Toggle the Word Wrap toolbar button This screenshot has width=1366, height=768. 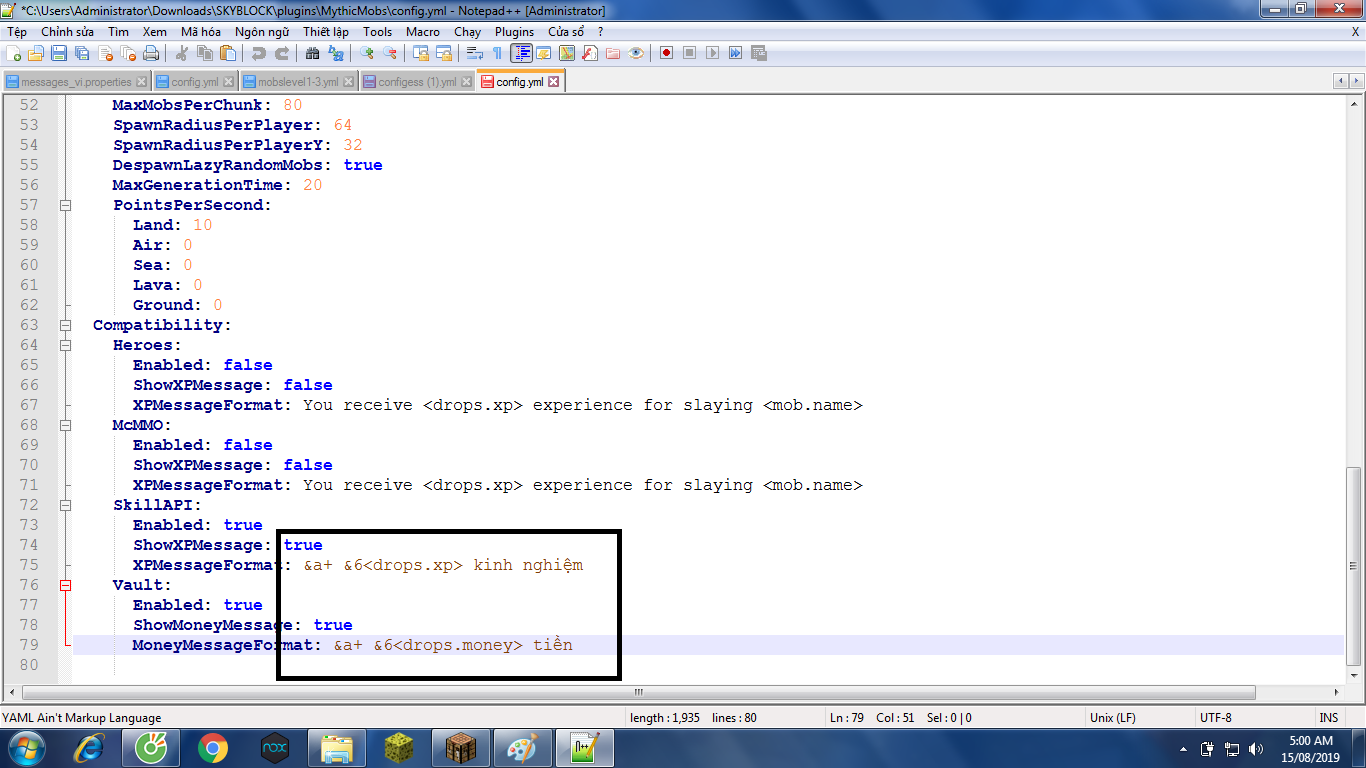tap(475, 53)
